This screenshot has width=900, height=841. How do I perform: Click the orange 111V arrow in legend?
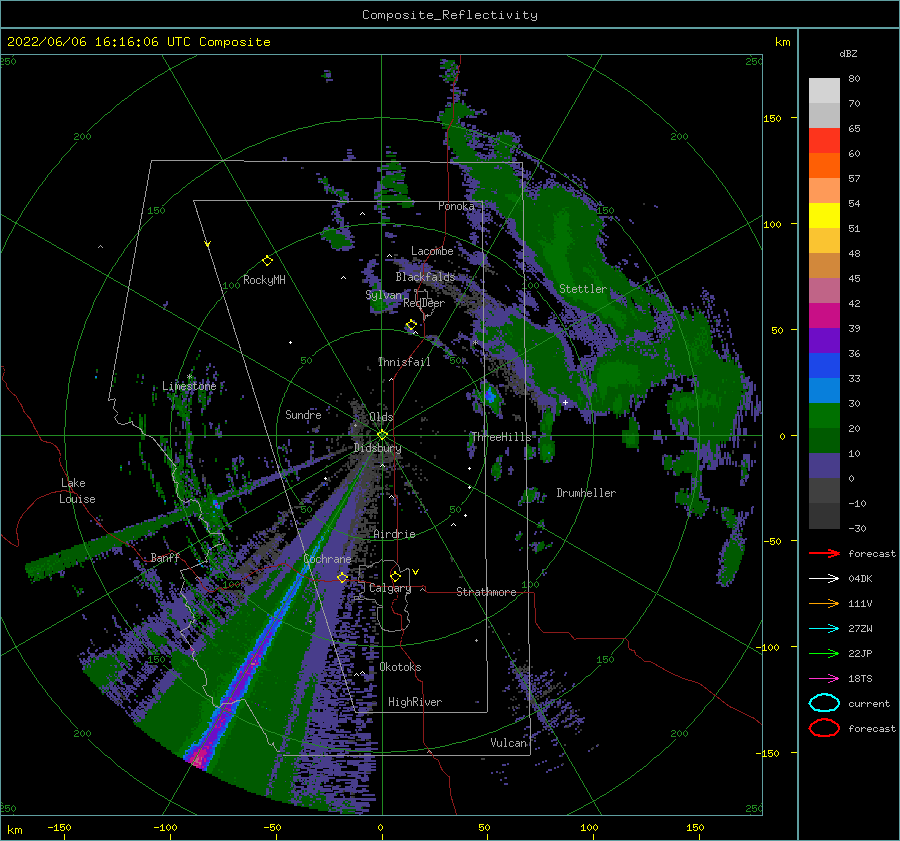(x=824, y=603)
